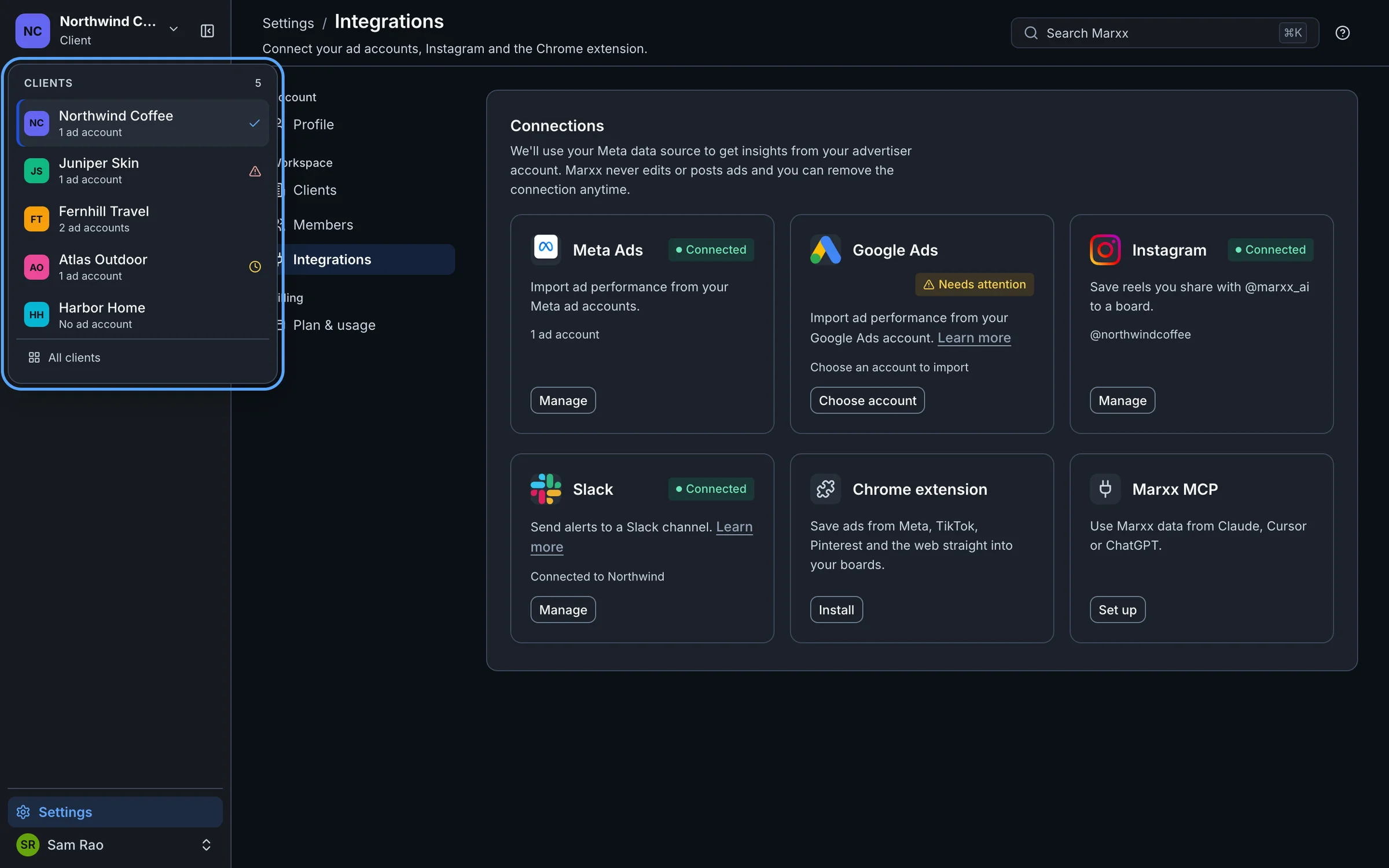
Task: Click Juniper Skin warning triangle icon
Action: [255, 171]
